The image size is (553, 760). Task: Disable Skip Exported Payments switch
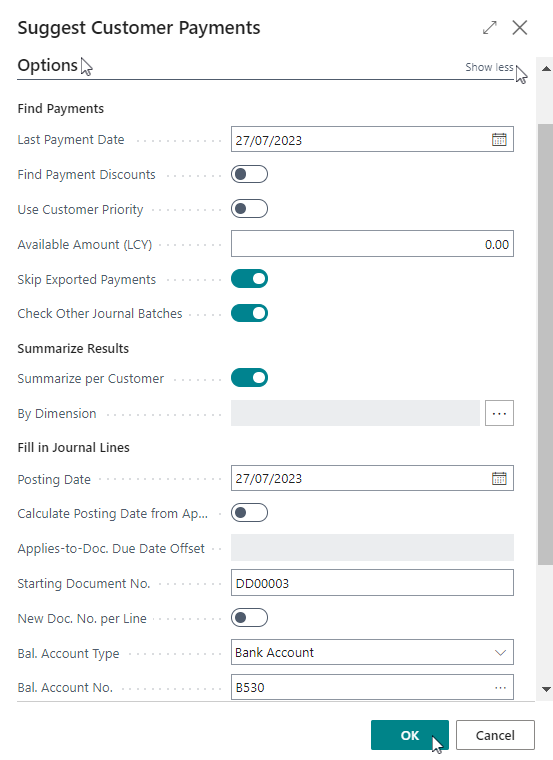(x=249, y=279)
